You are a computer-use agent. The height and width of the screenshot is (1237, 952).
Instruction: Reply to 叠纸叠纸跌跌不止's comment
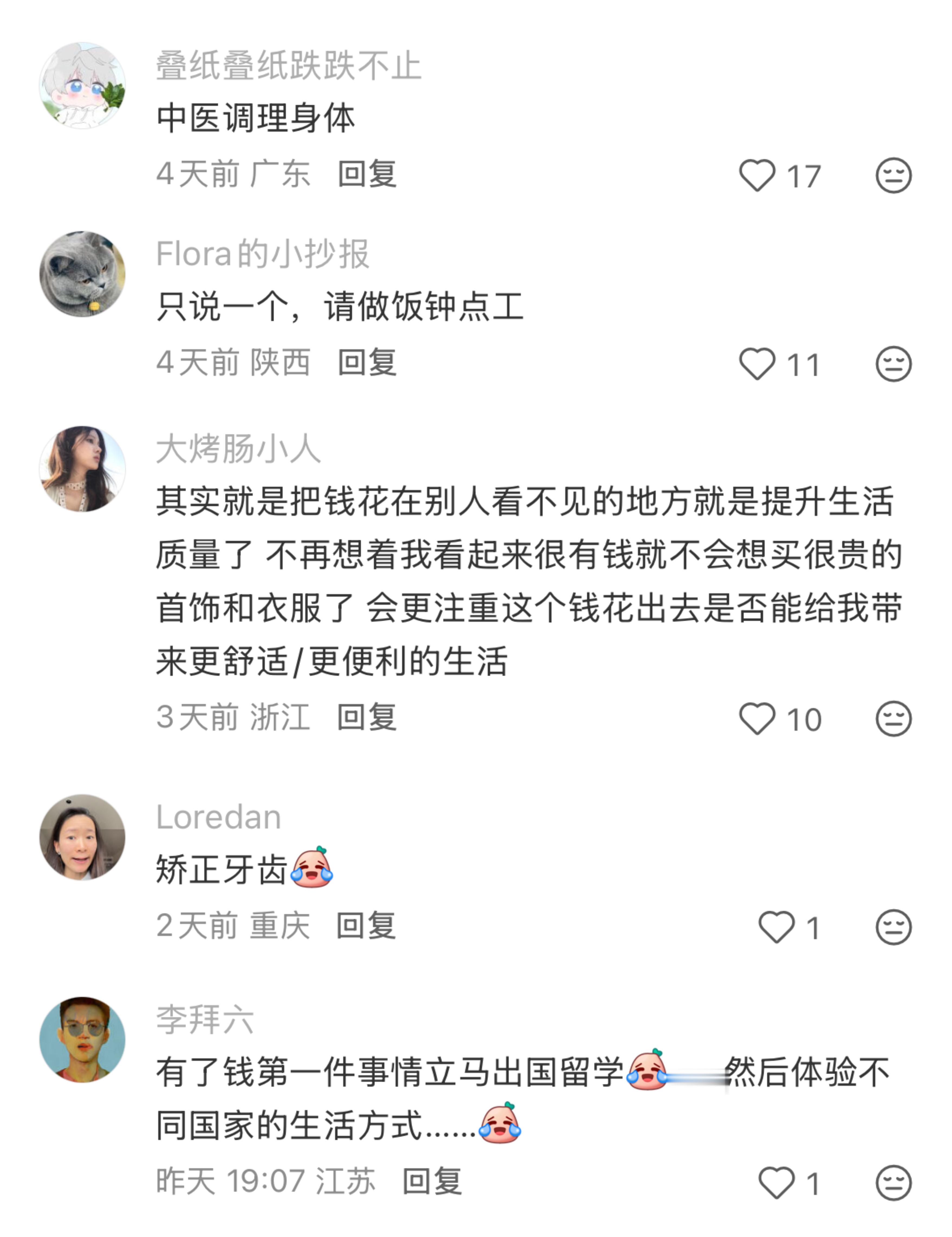point(367,174)
